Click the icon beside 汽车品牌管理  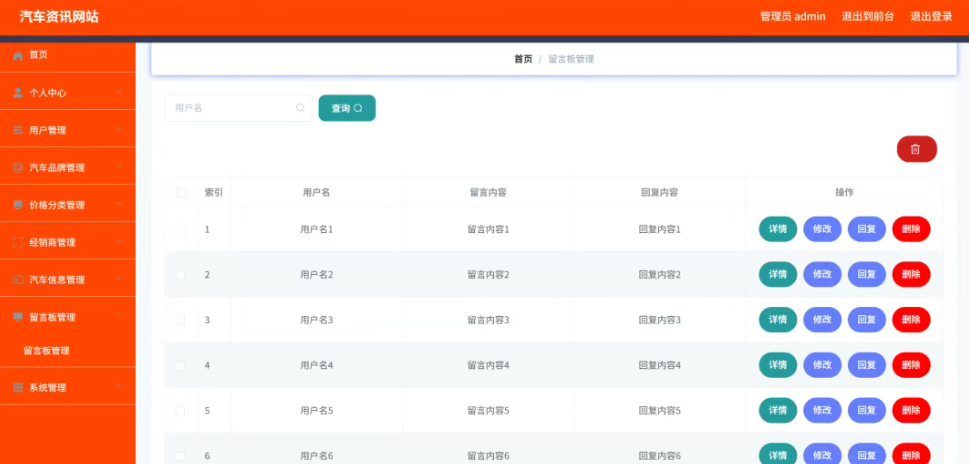[18, 167]
